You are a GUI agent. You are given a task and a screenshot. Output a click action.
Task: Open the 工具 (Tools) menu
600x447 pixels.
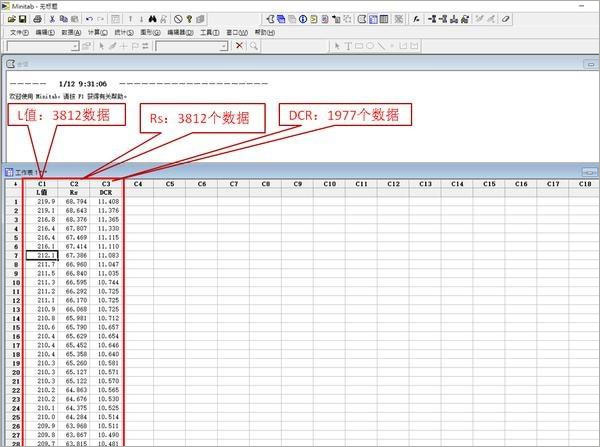pos(210,33)
